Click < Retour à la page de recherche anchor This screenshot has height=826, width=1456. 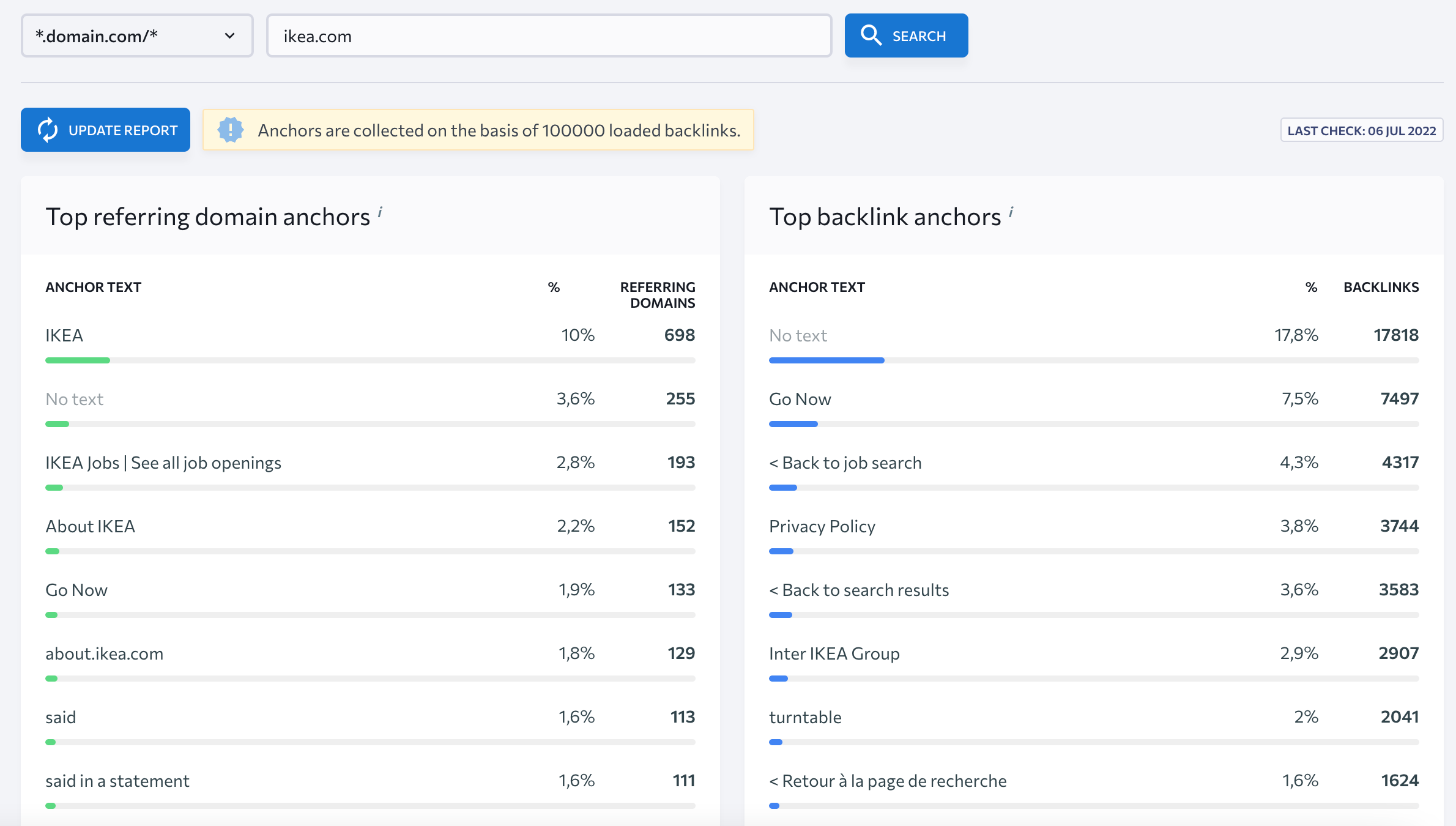coord(888,781)
